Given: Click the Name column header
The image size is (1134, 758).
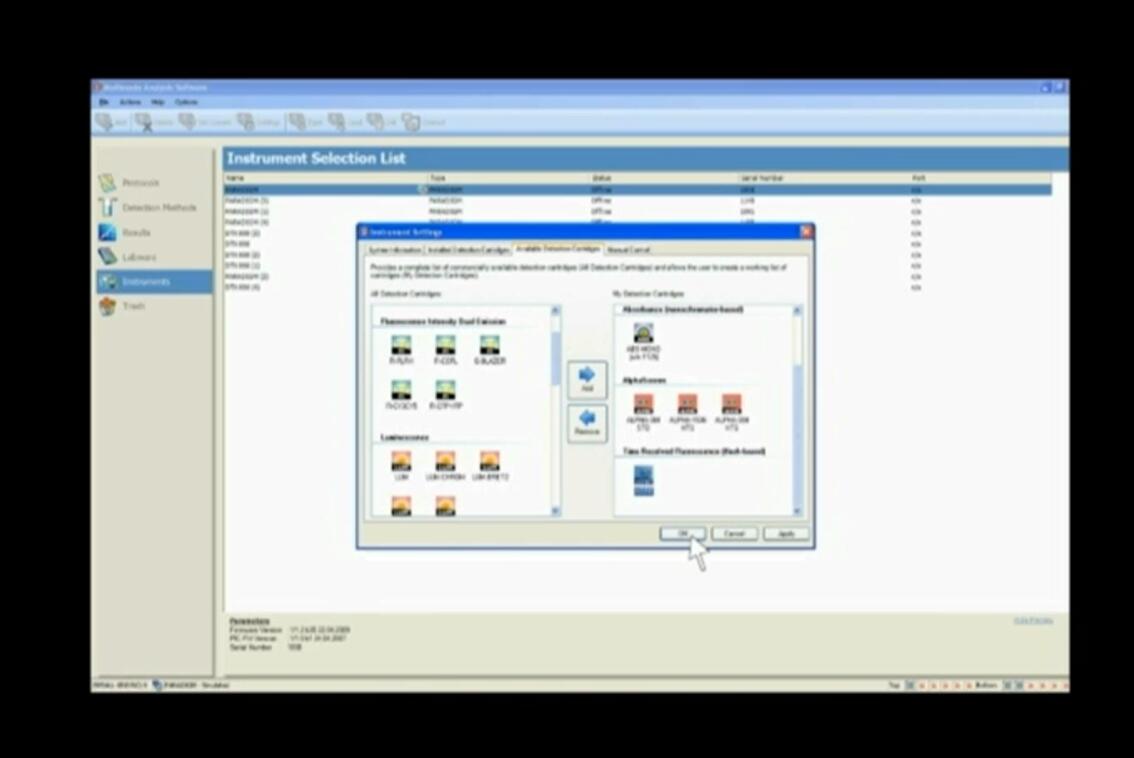Looking at the screenshot, I should 325,178.
